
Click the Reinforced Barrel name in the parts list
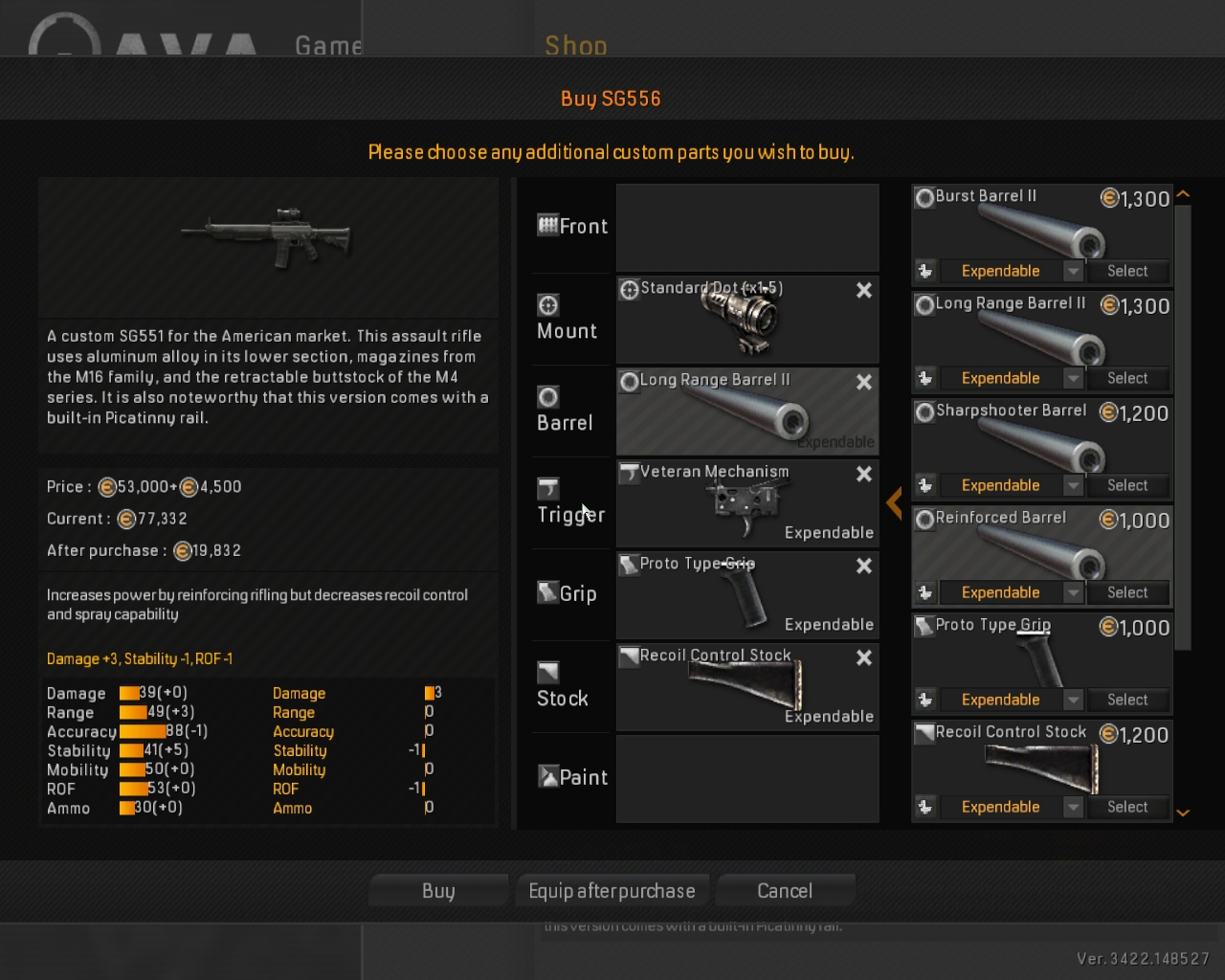(1000, 518)
